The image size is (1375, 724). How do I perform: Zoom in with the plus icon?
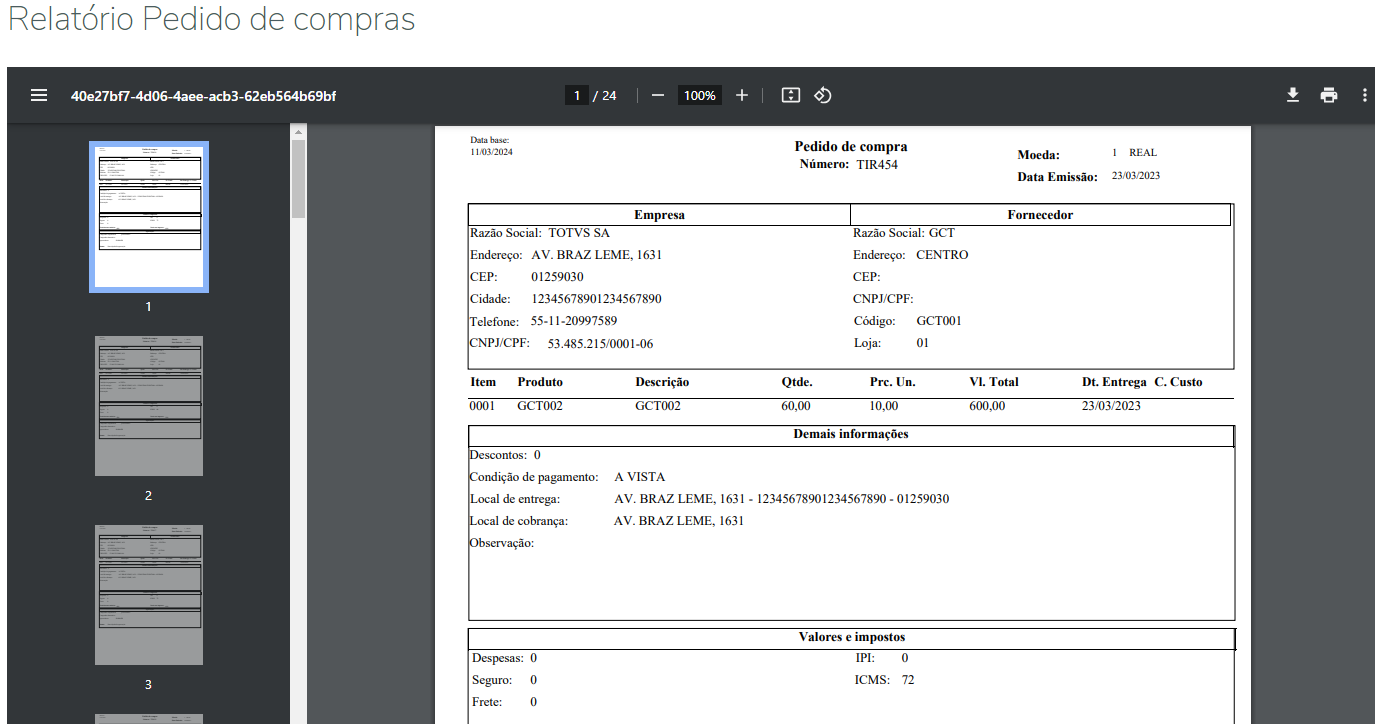point(742,95)
